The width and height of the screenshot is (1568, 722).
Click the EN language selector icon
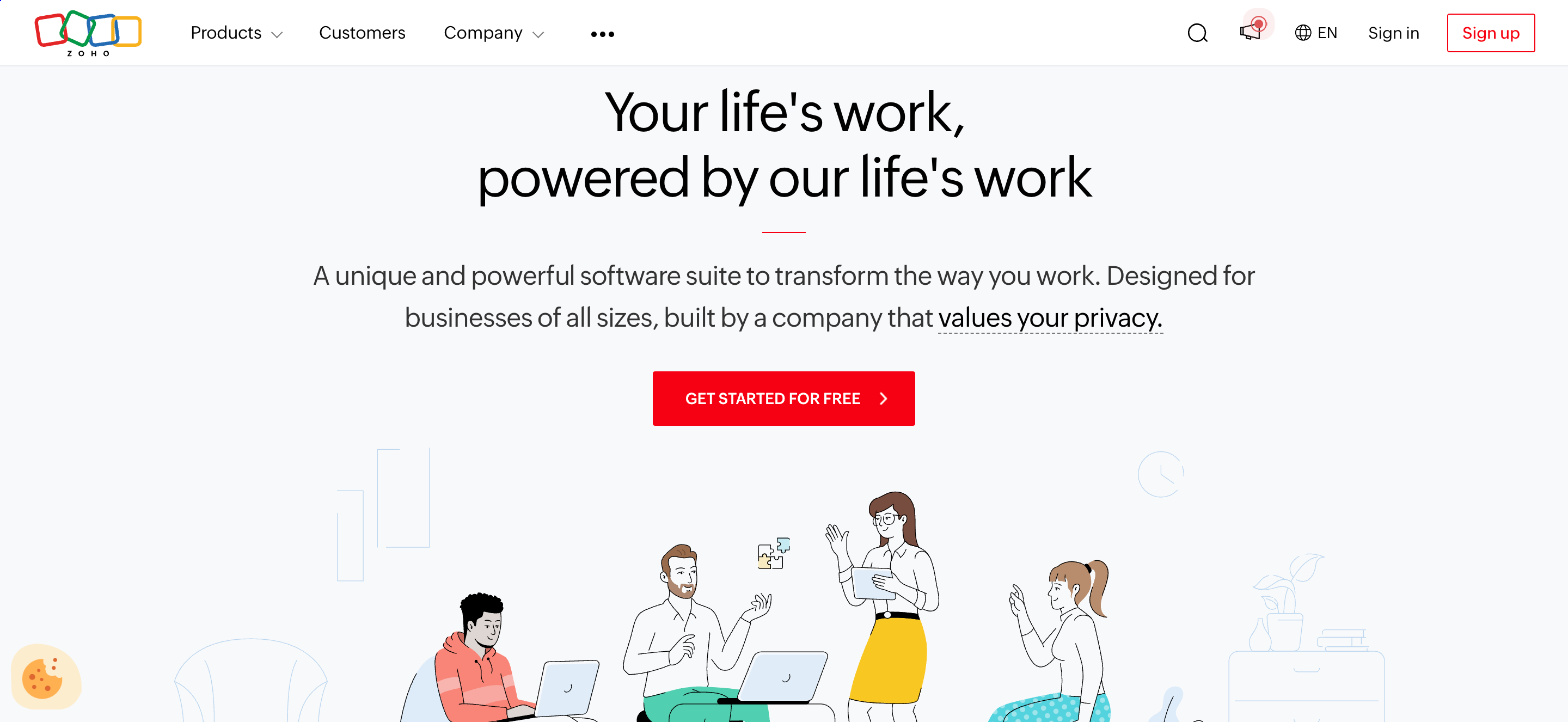[x=1316, y=33]
